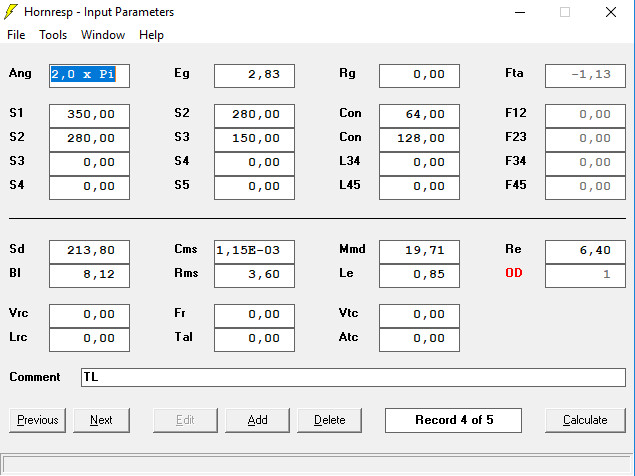
Task: Click the F45 field
Action: point(585,188)
